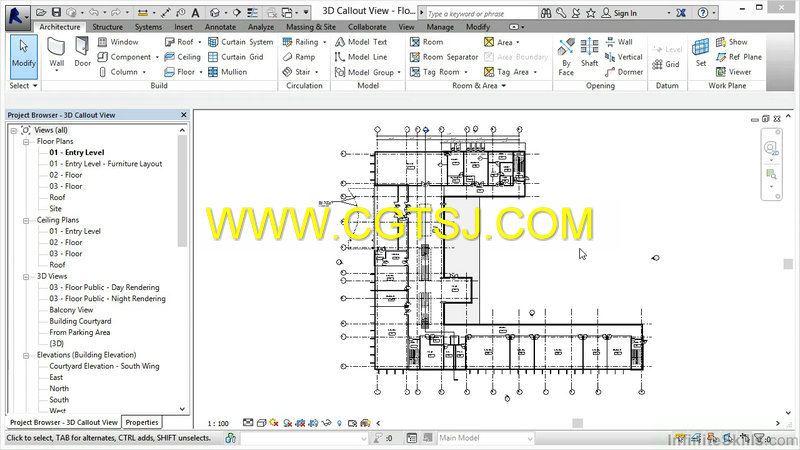This screenshot has width=800, height=450.
Task: Activate the Modify selection tool
Action: click(23, 56)
